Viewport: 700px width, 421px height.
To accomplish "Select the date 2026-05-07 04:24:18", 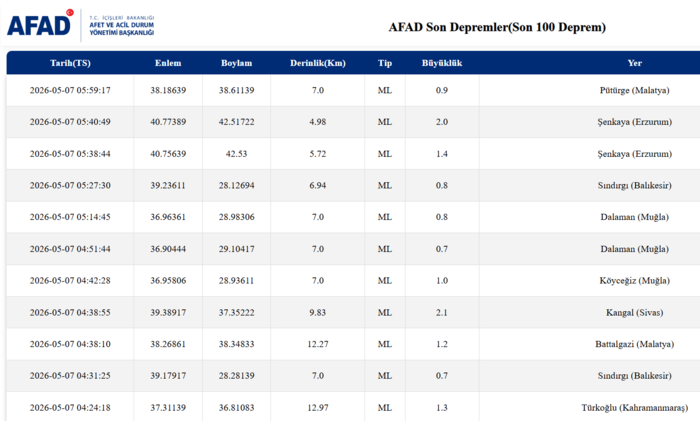I will point(70,408).
